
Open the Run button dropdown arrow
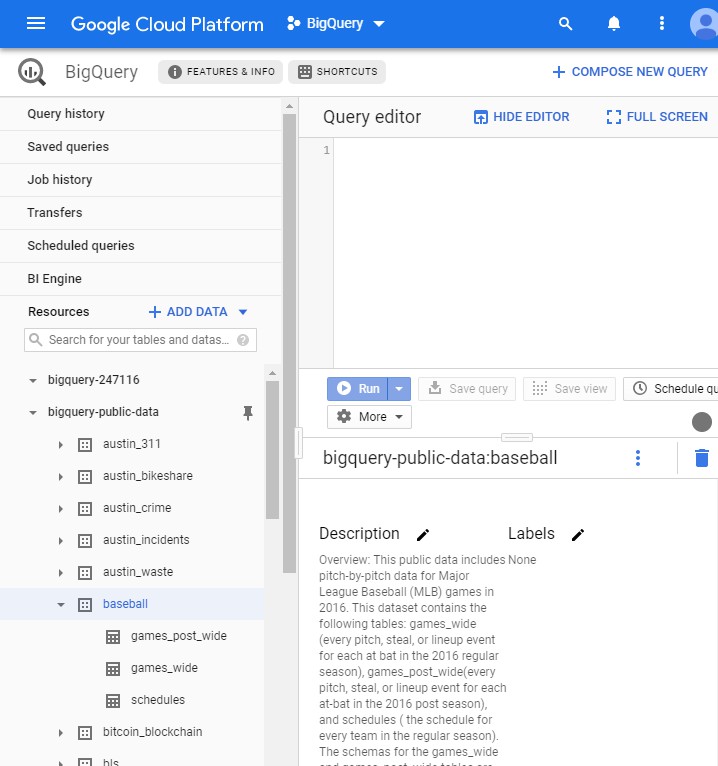399,389
